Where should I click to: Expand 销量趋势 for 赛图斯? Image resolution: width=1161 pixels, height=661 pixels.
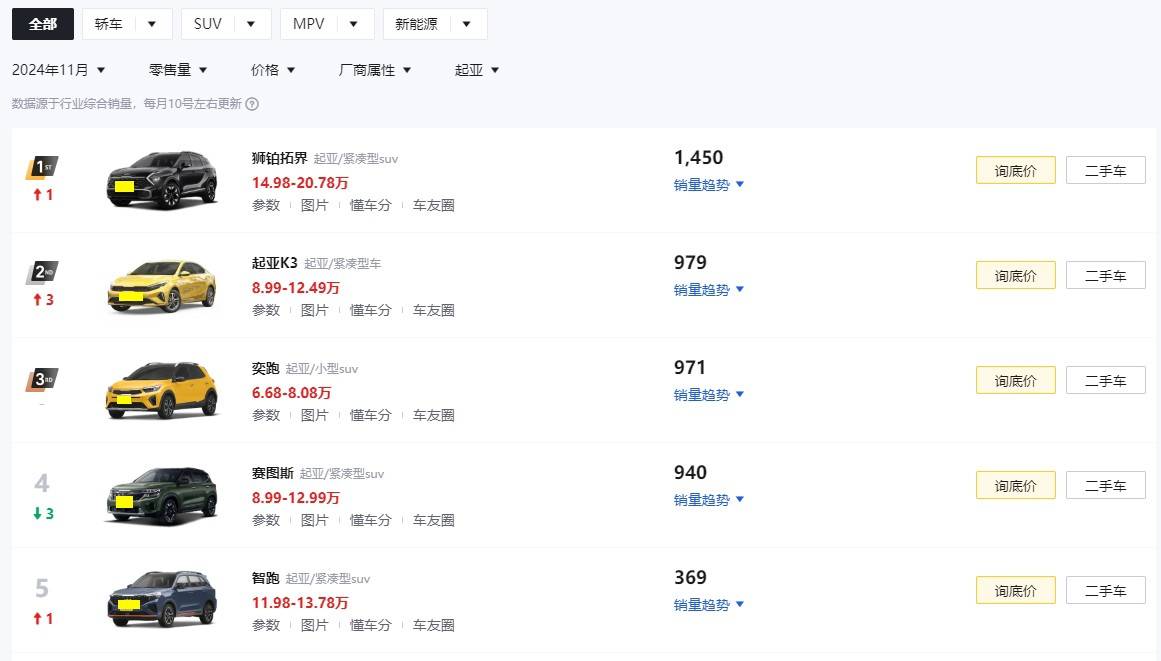(709, 500)
